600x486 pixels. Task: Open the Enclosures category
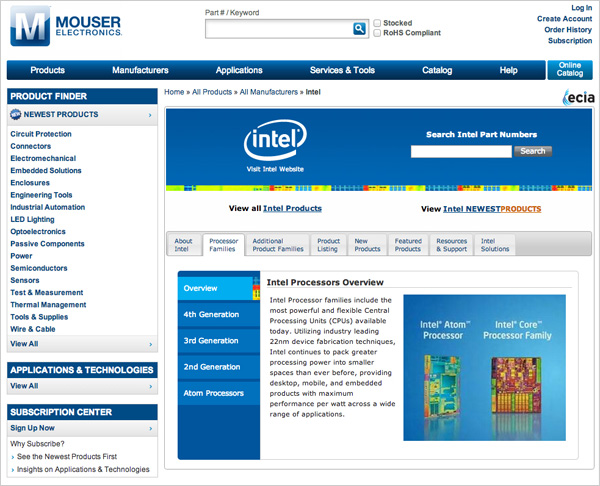click(x=30, y=183)
